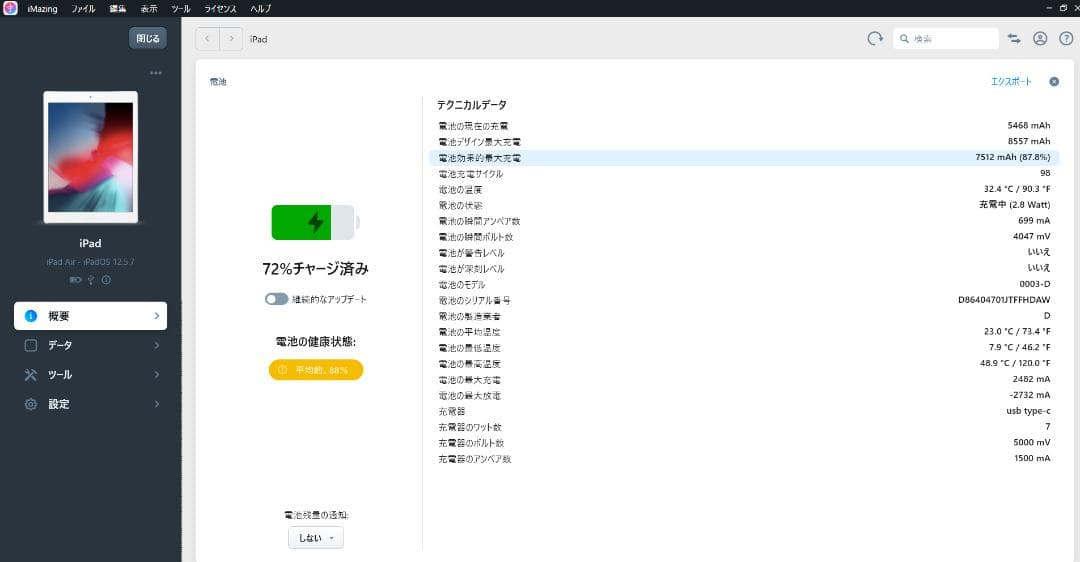Expand the 概要 chevron arrow

click(x=156, y=315)
